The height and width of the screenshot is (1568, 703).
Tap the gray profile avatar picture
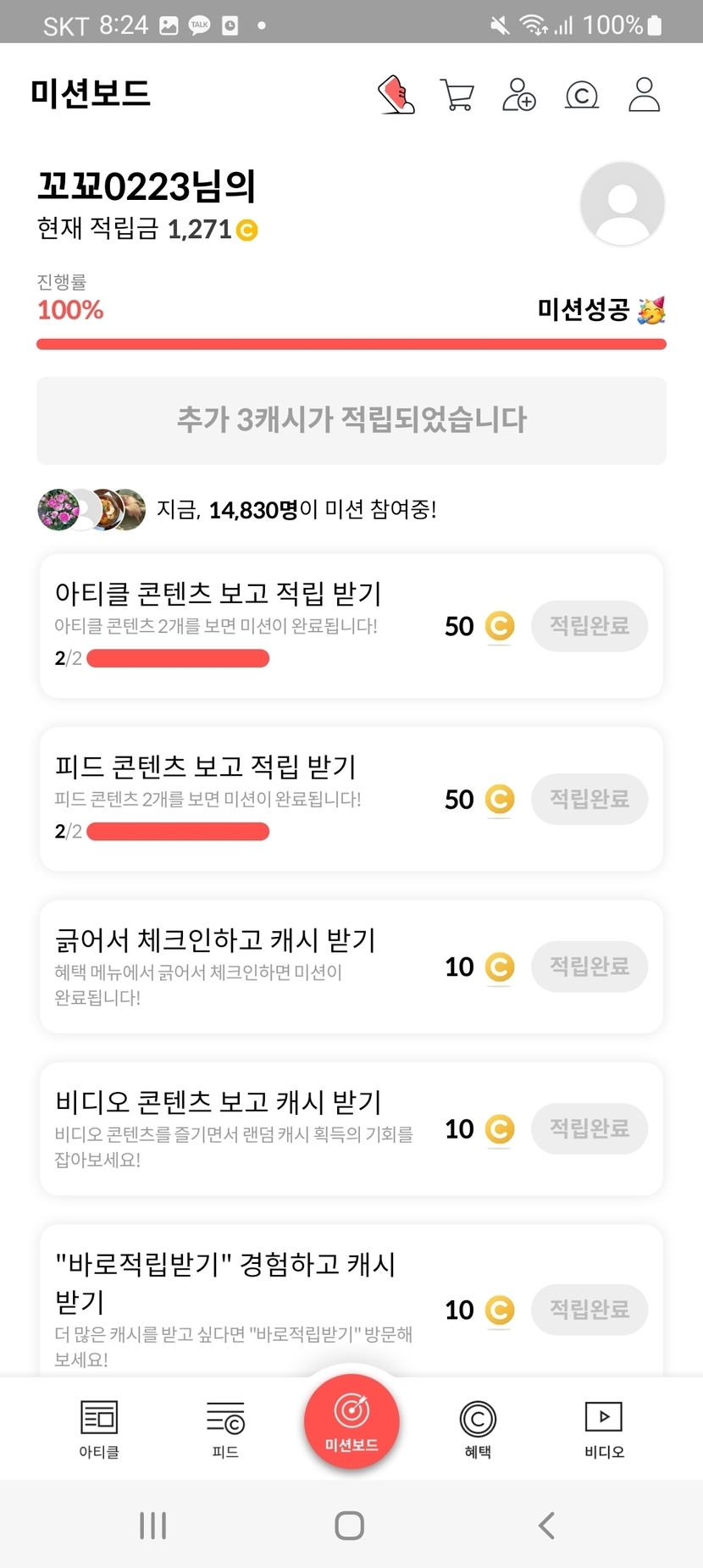click(623, 204)
